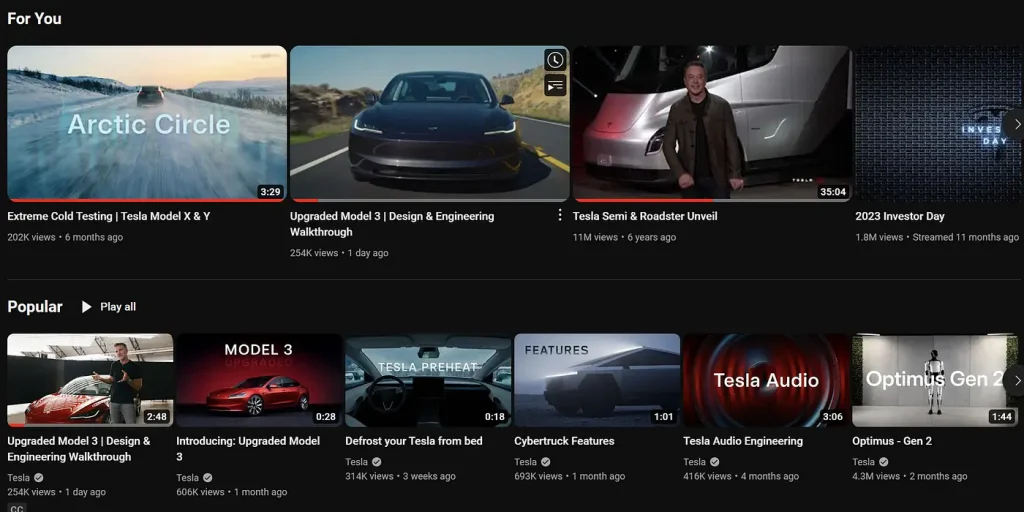Screen dimensions: 1024x512
Task: Click title Extreme Cold Testing | Tesla Model X & Y
Action: coord(108,216)
